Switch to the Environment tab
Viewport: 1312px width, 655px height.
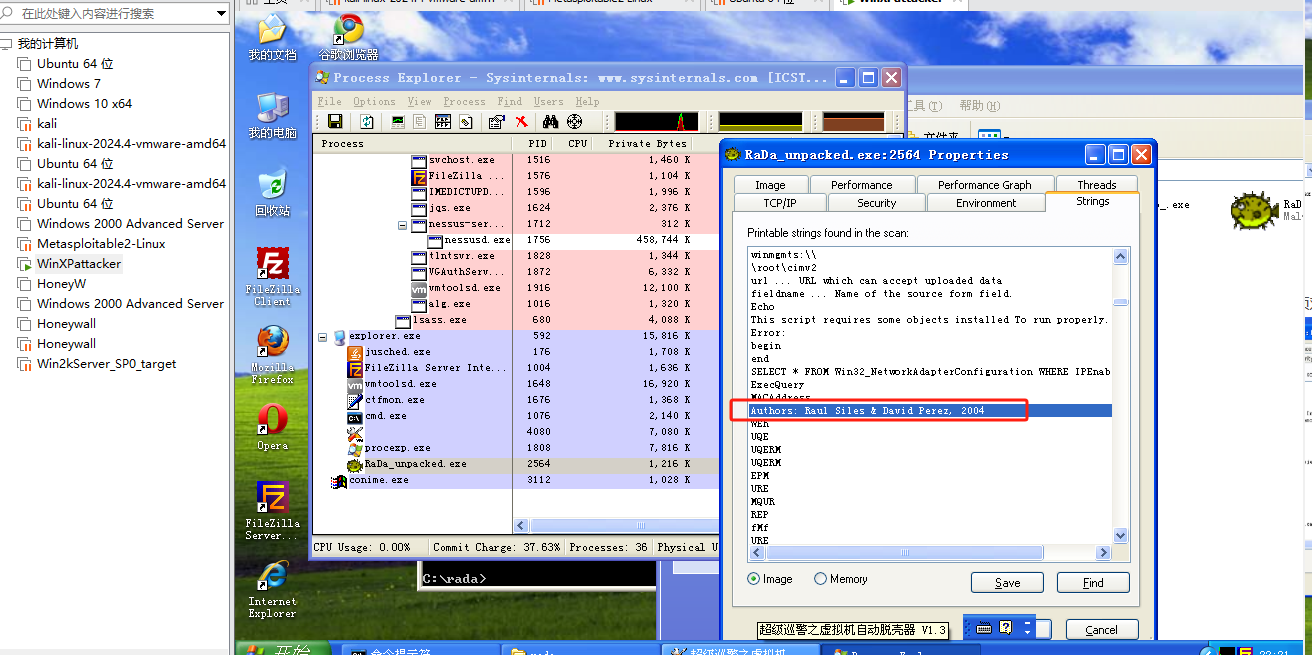(x=986, y=203)
